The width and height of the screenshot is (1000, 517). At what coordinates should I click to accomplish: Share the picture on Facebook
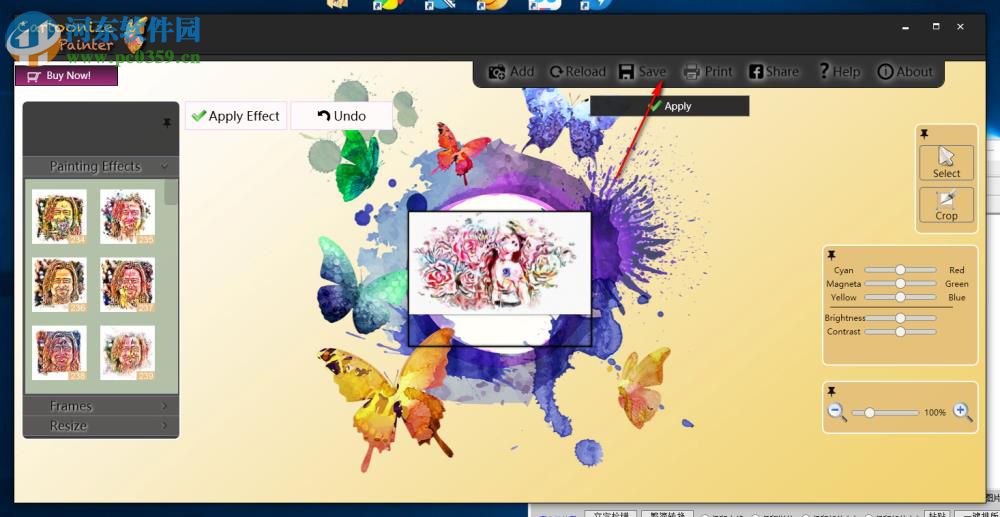click(x=774, y=72)
